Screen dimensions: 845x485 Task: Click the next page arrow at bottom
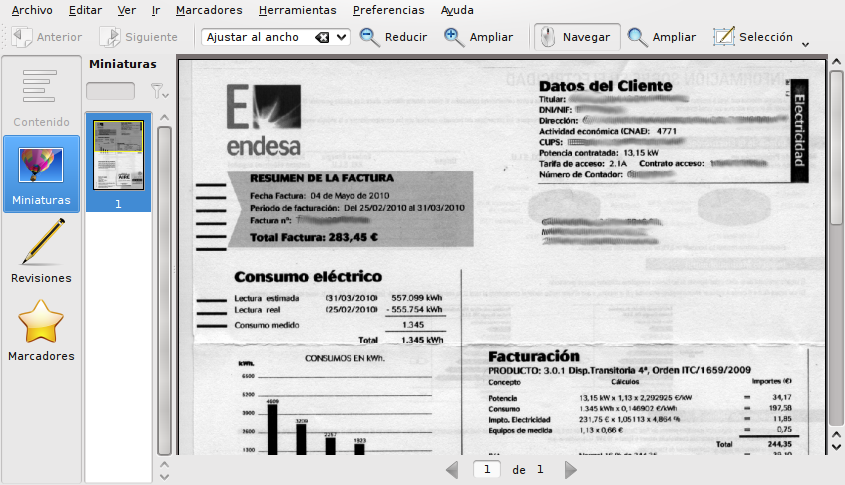pyautogui.click(x=571, y=470)
